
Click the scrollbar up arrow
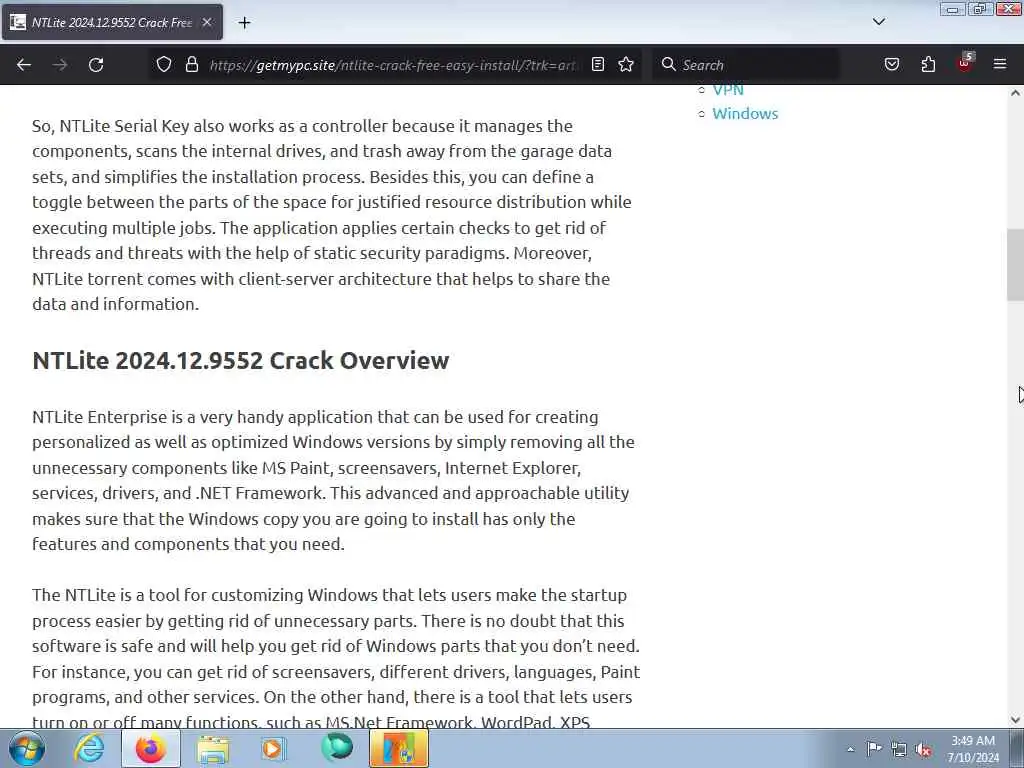[x=1015, y=93]
